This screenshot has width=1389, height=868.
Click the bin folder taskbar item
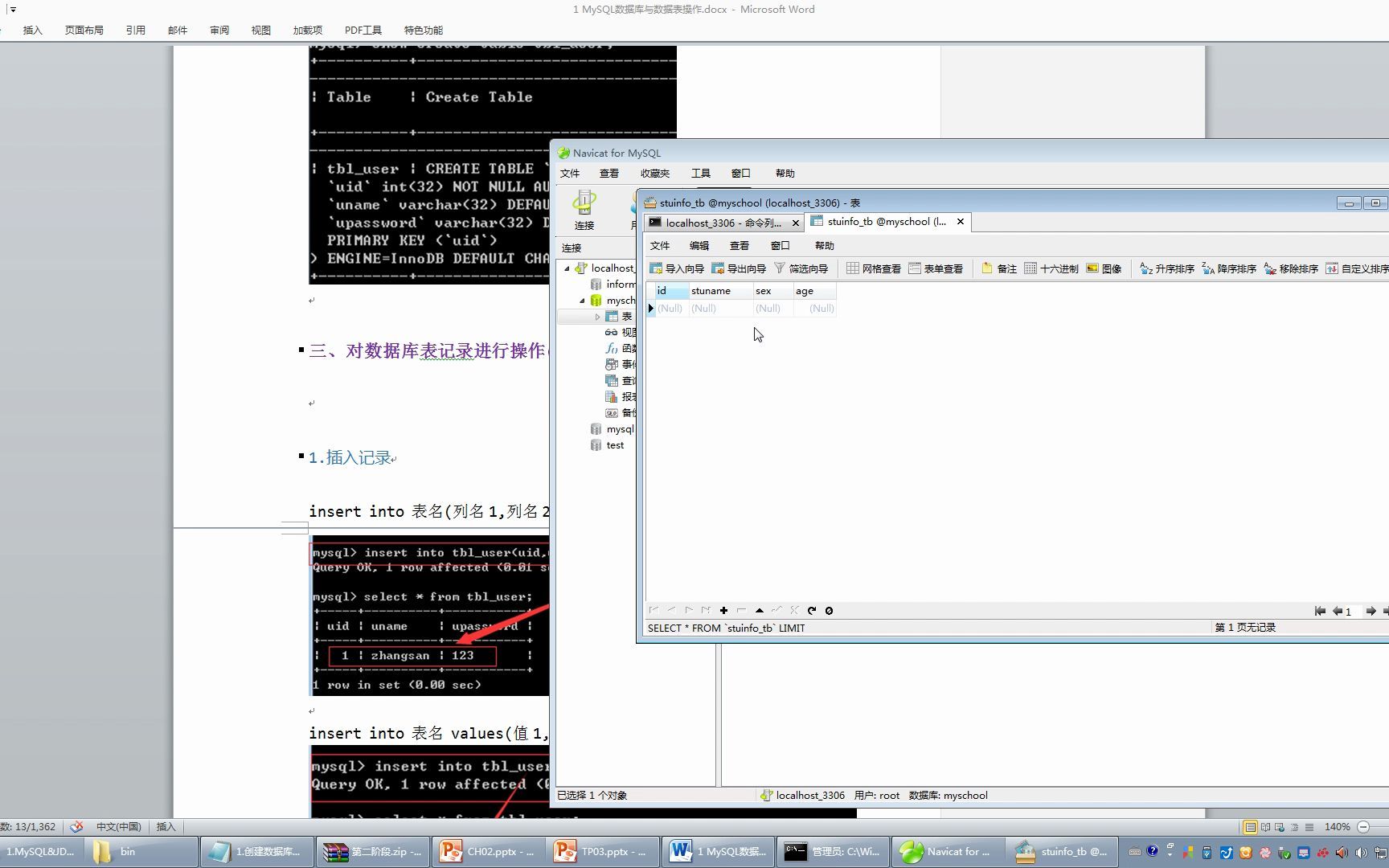pos(140,851)
